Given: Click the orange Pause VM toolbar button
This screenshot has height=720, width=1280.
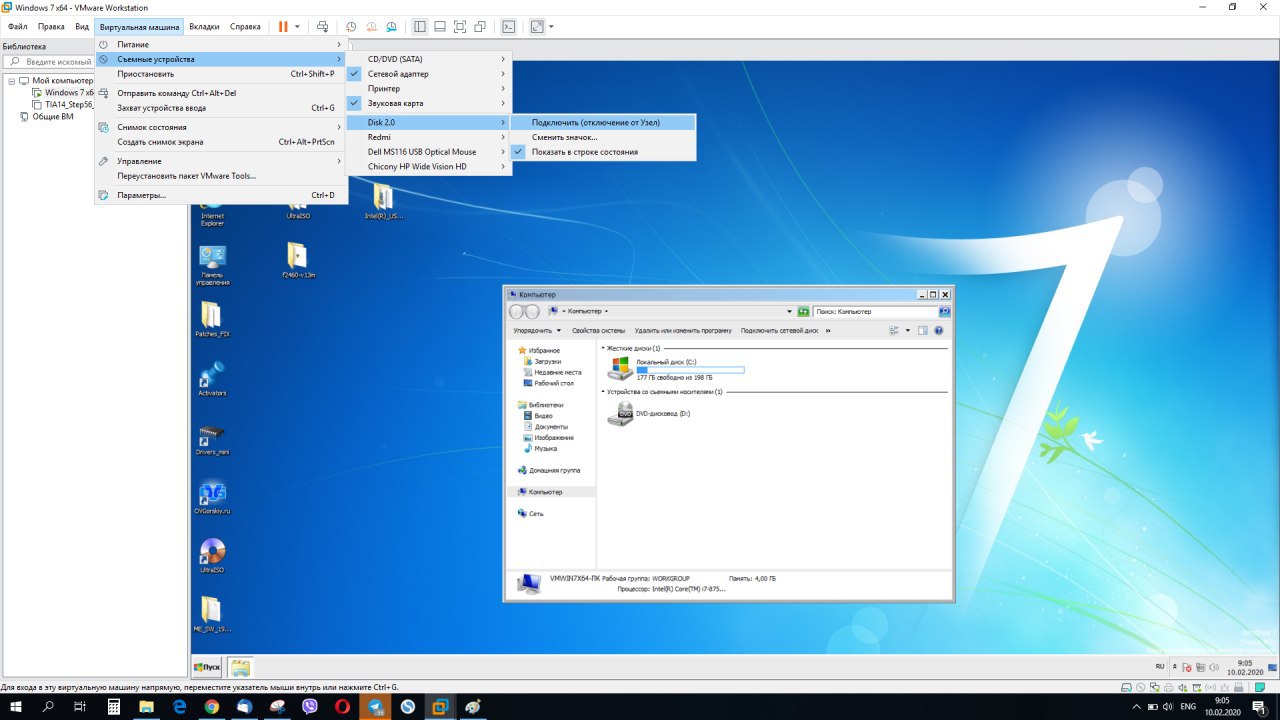Looking at the screenshot, I should [x=283, y=26].
